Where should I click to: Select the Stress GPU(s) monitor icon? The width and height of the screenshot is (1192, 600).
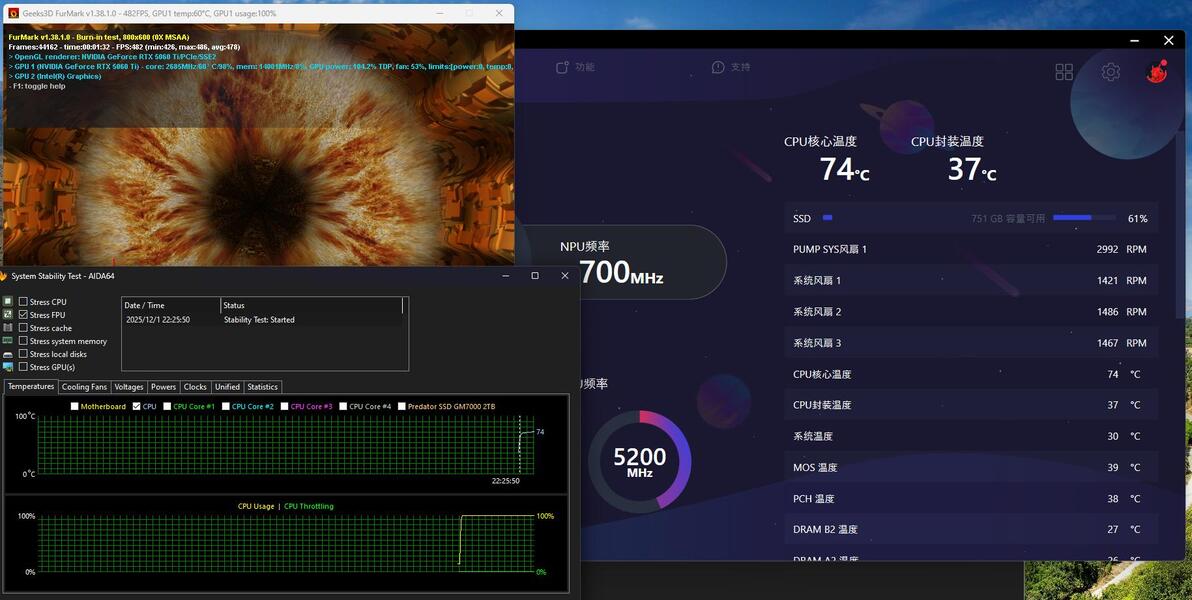point(8,367)
